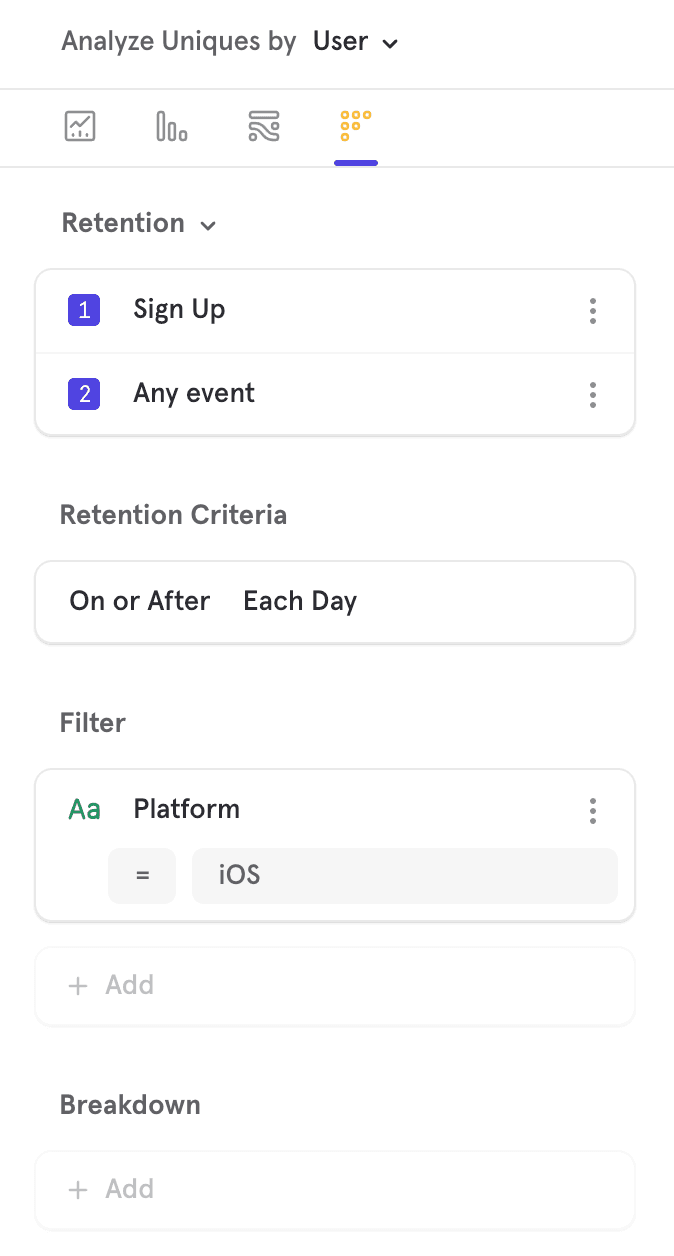The width and height of the screenshot is (674, 1256).
Task: Change the Each Day interval
Action: coord(300,602)
